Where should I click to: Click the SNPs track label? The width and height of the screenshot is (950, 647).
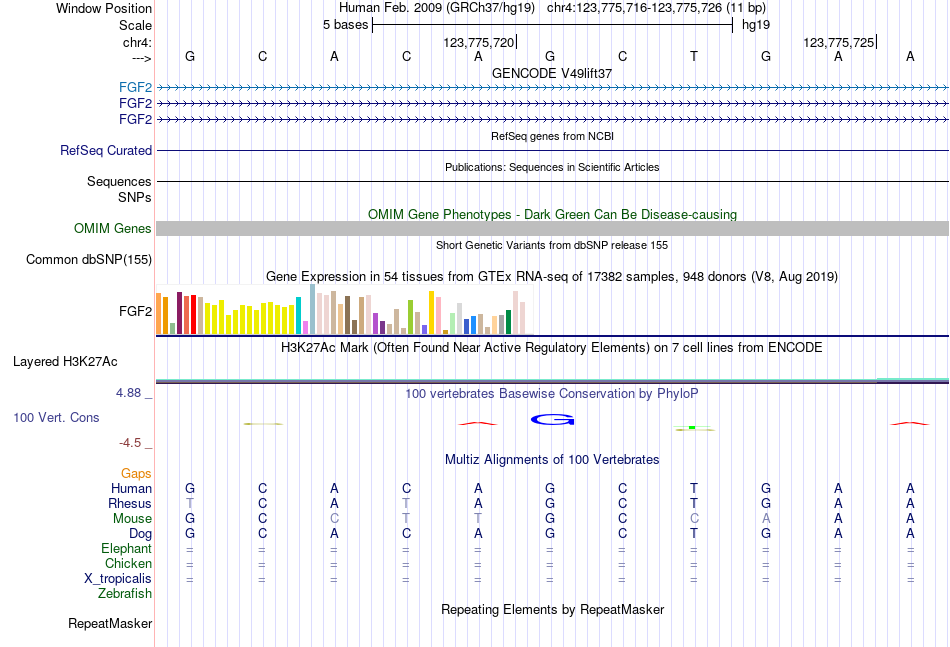pos(135,197)
